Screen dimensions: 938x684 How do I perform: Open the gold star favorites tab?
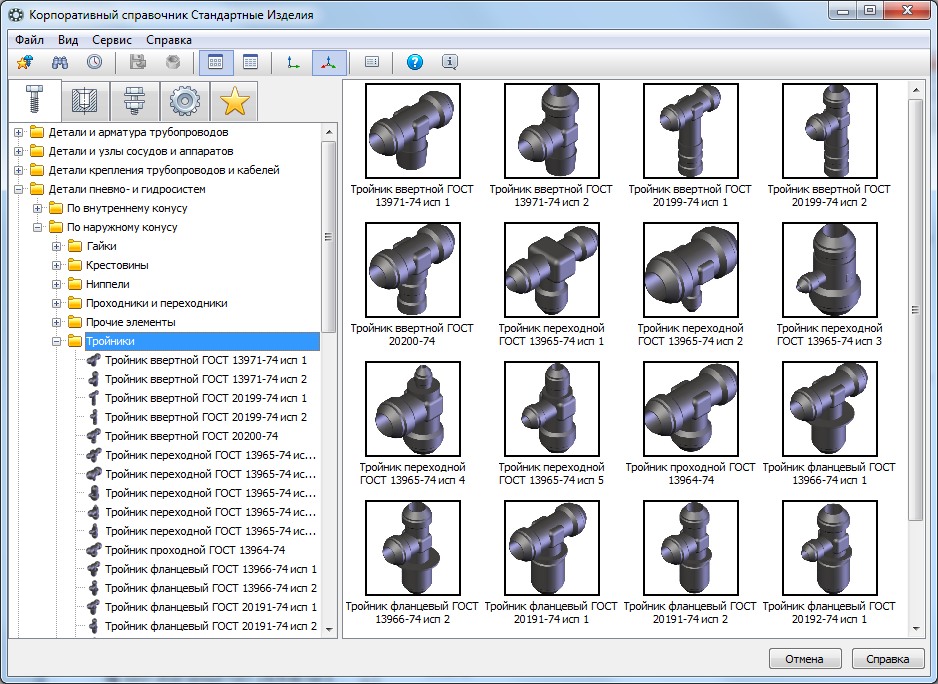[x=235, y=101]
